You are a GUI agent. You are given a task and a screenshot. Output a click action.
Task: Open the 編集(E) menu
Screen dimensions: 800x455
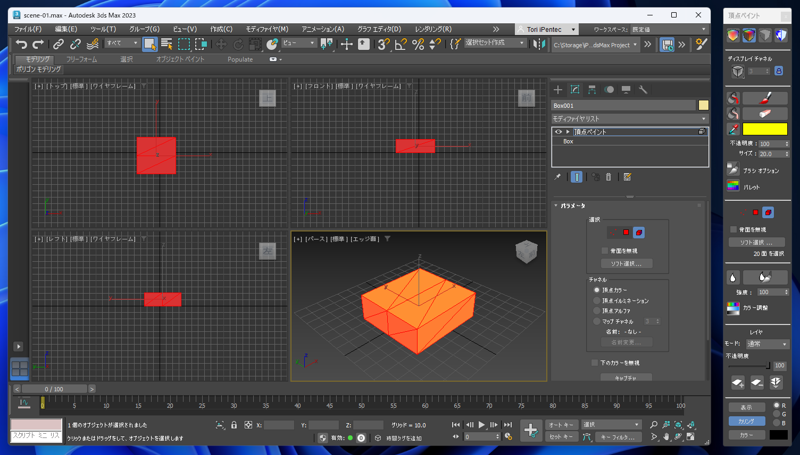click(x=66, y=29)
